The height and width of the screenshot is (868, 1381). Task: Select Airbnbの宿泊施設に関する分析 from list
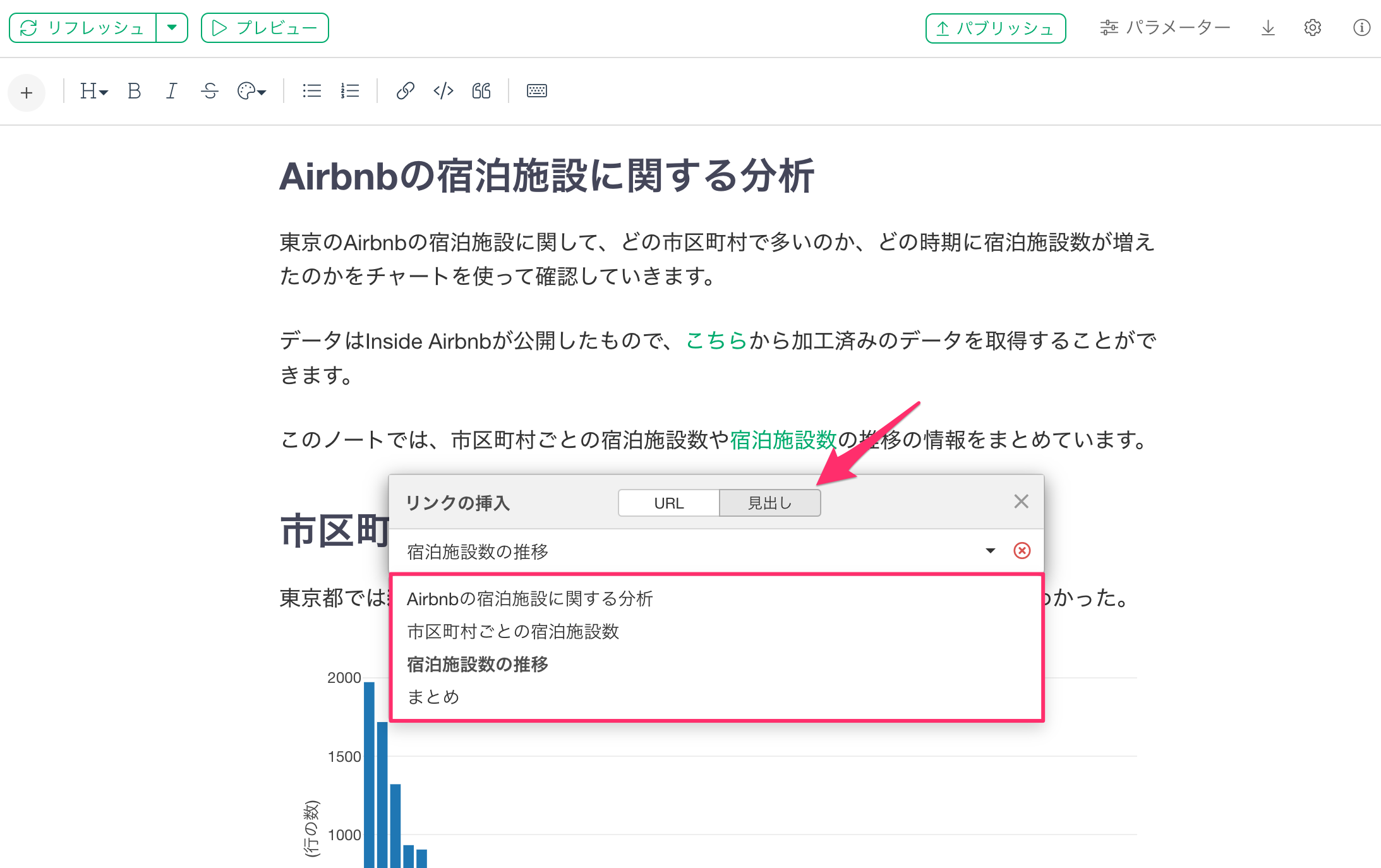pyautogui.click(x=716, y=599)
